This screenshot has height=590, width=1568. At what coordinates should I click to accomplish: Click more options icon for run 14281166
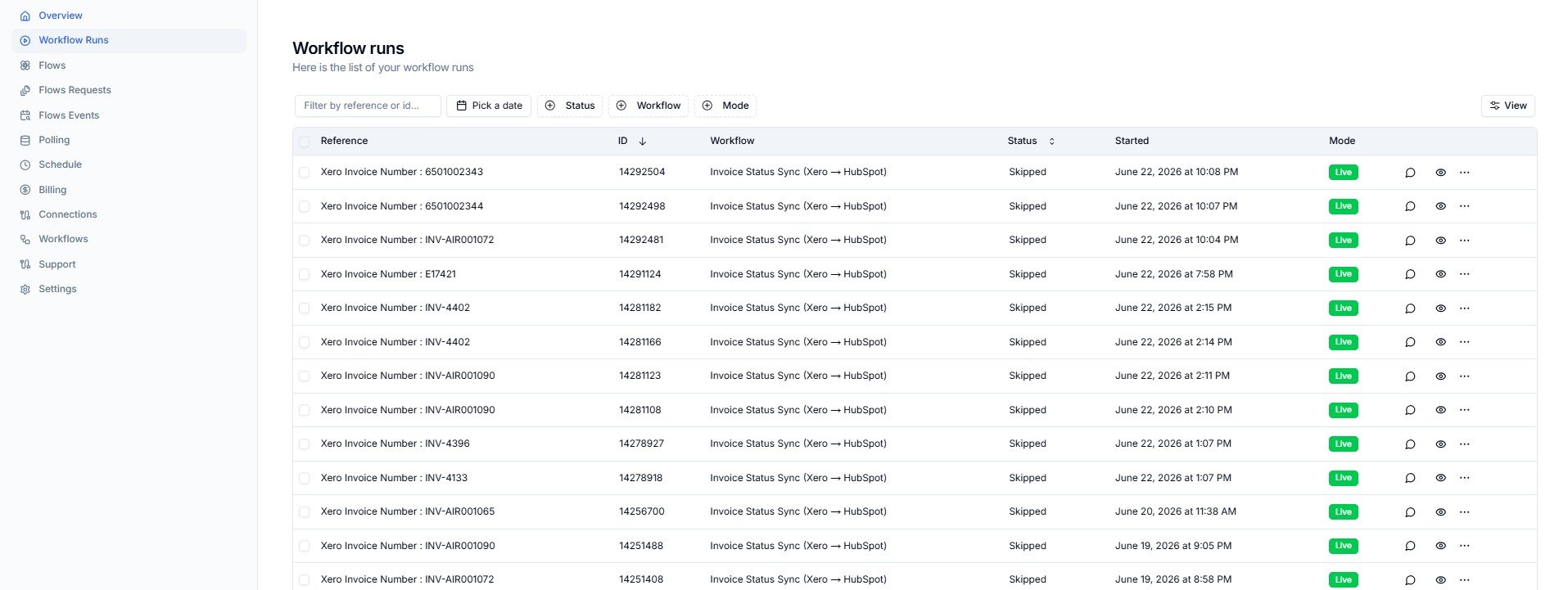pyautogui.click(x=1465, y=342)
